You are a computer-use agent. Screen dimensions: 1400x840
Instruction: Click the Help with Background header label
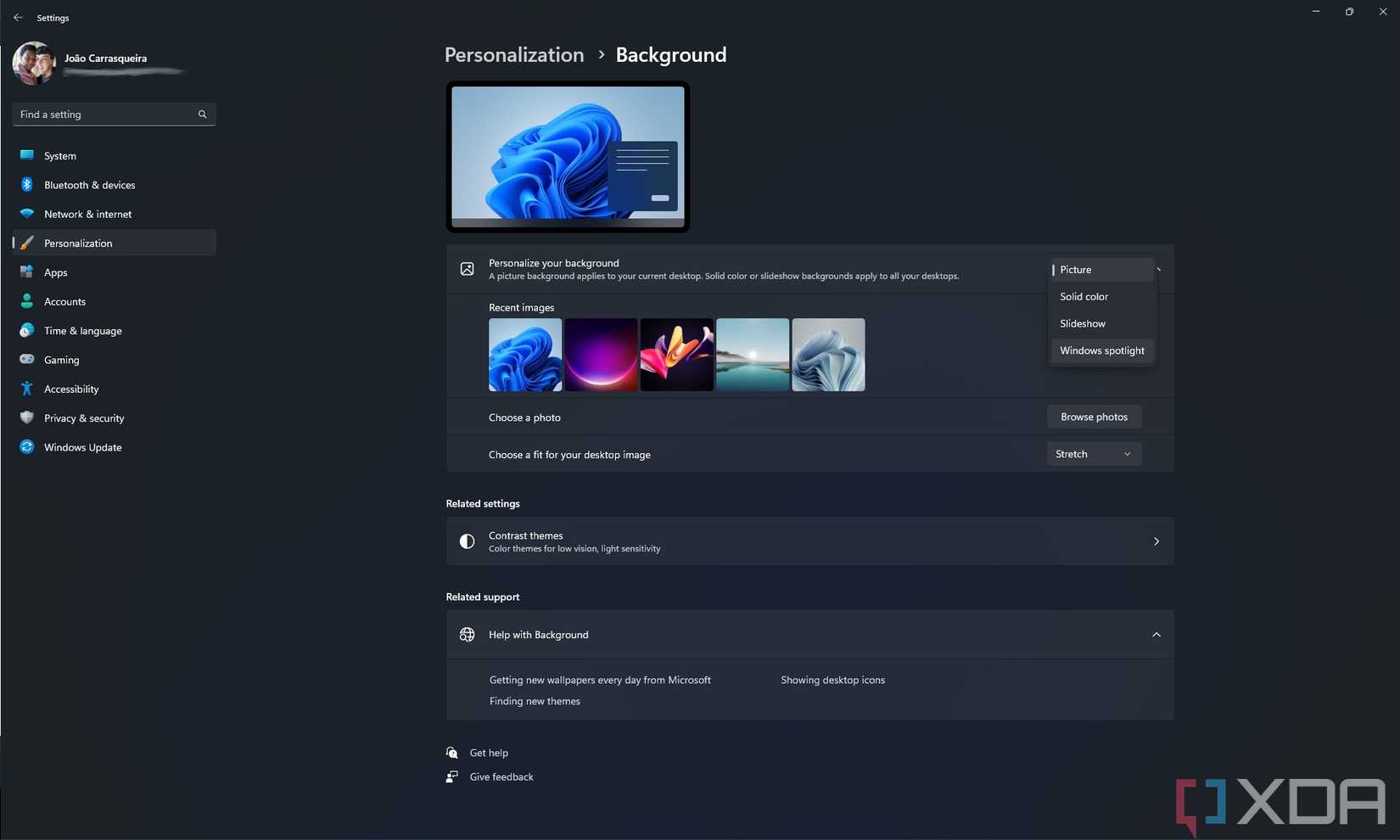pyautogui.click(x=538, y=635)
